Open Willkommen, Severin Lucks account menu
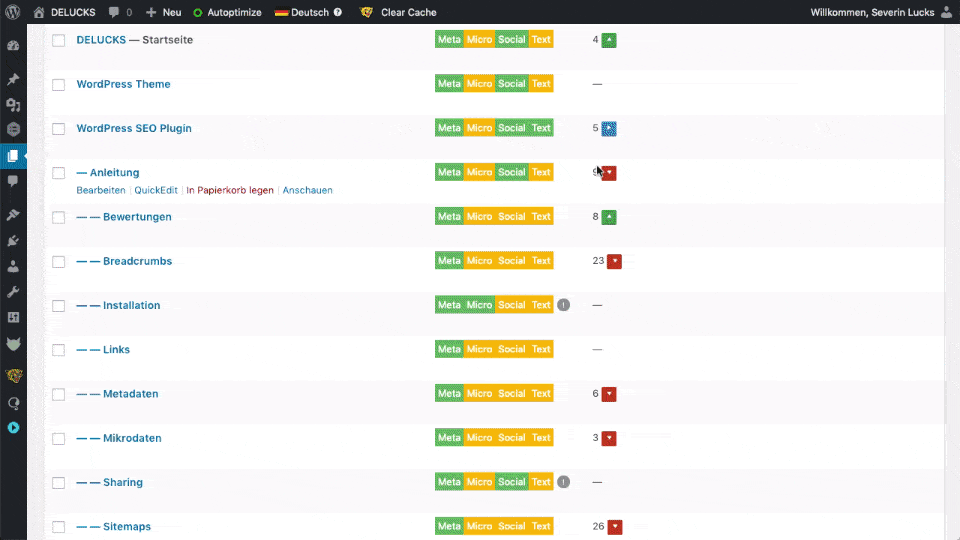 (x=880, y=12)
